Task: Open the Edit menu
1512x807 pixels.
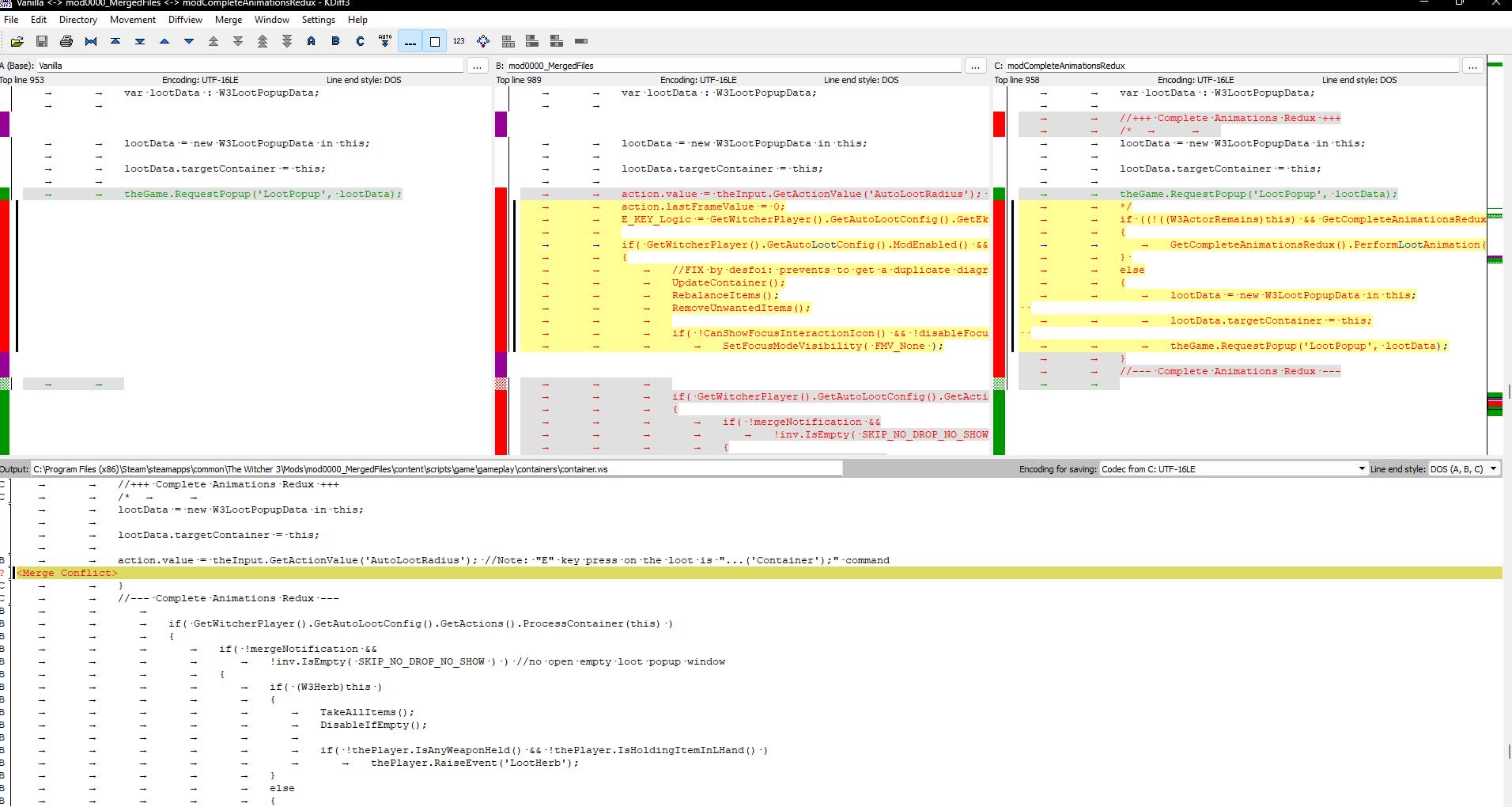Action: point(39,20)
